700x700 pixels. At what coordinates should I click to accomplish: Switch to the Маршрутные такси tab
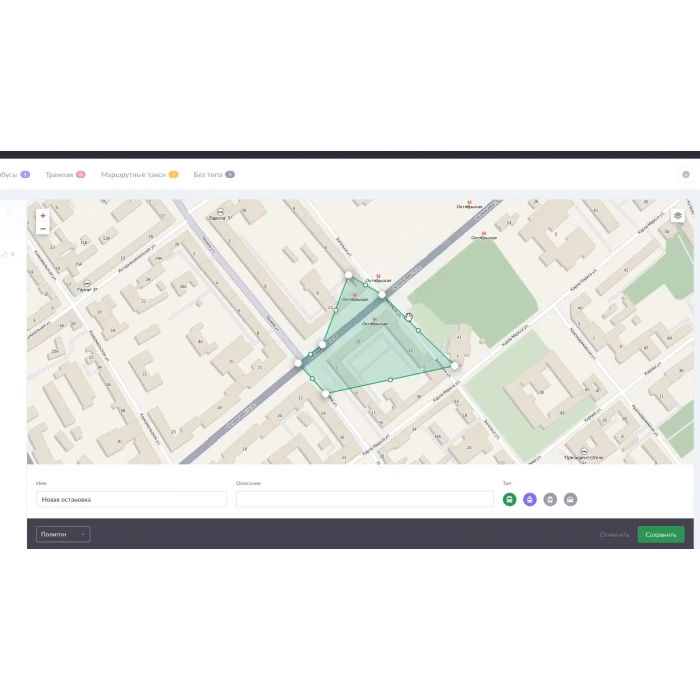(133, 174)
